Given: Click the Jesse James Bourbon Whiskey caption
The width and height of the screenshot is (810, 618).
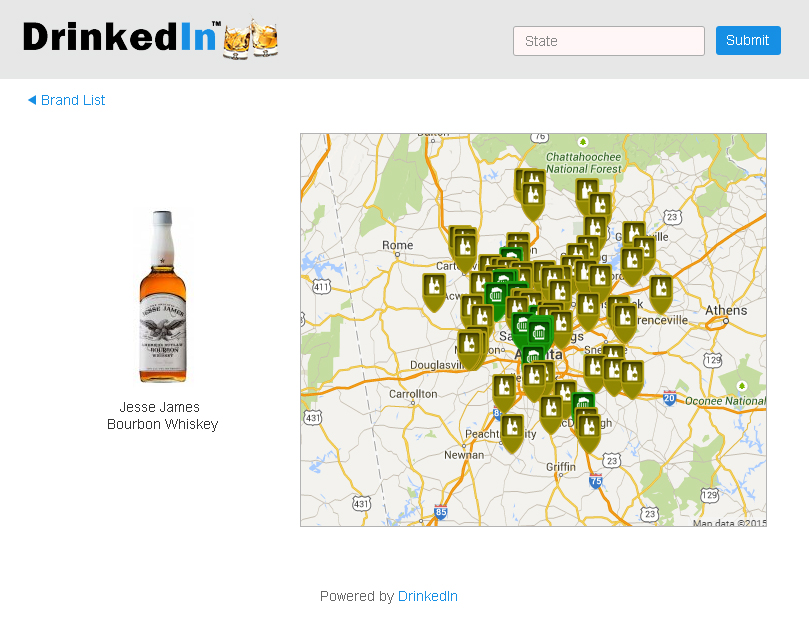Looking at the screenshot, I should click(162, 415).
